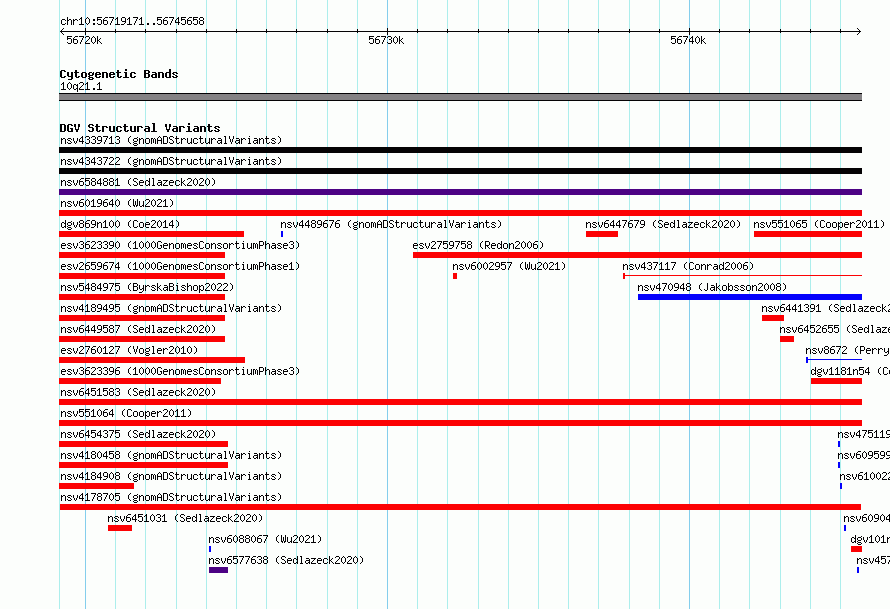Click the red nsv551064 full-width bar

click(460, 423)
